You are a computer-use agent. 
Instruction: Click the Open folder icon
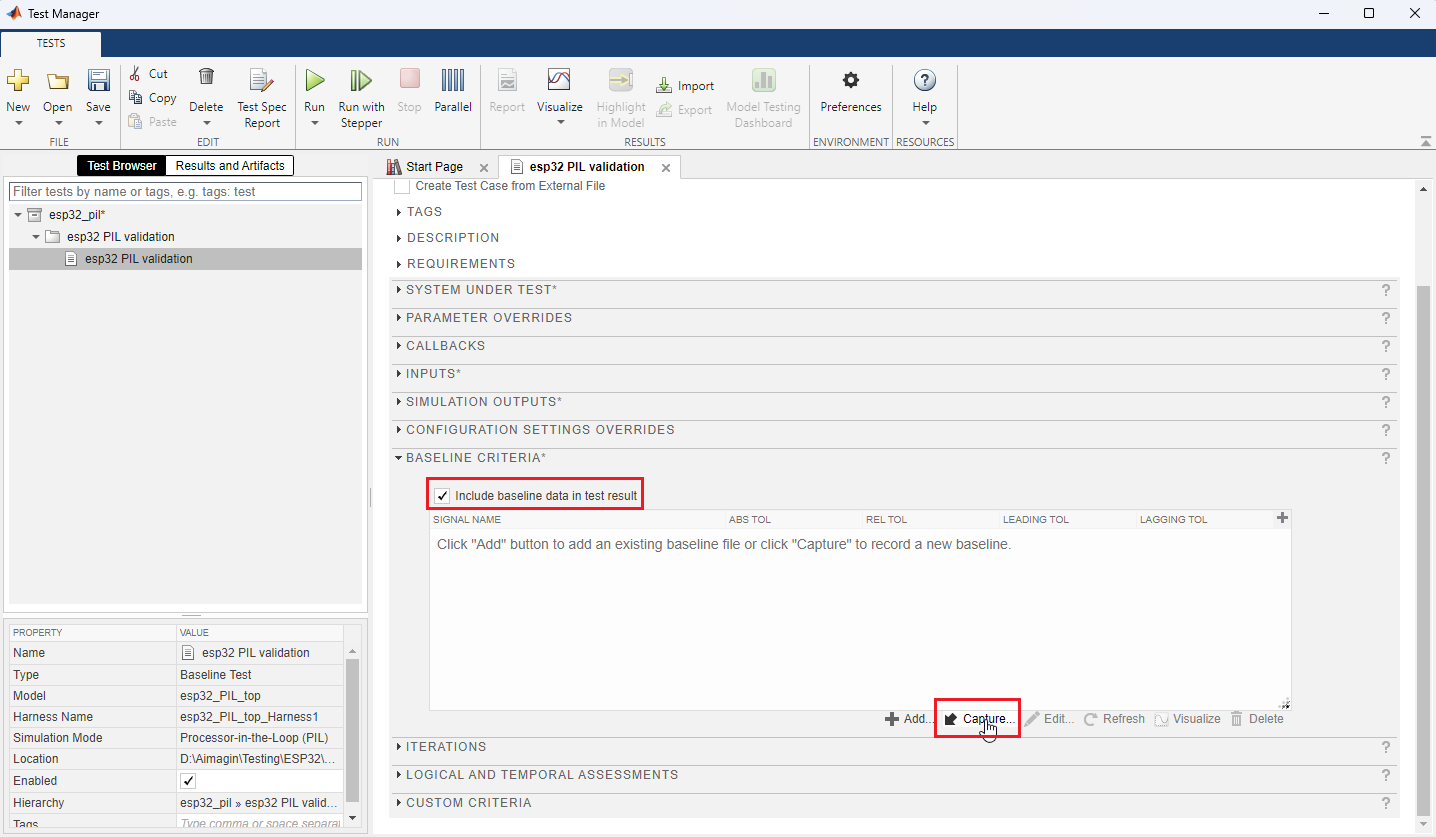(58, 81)
